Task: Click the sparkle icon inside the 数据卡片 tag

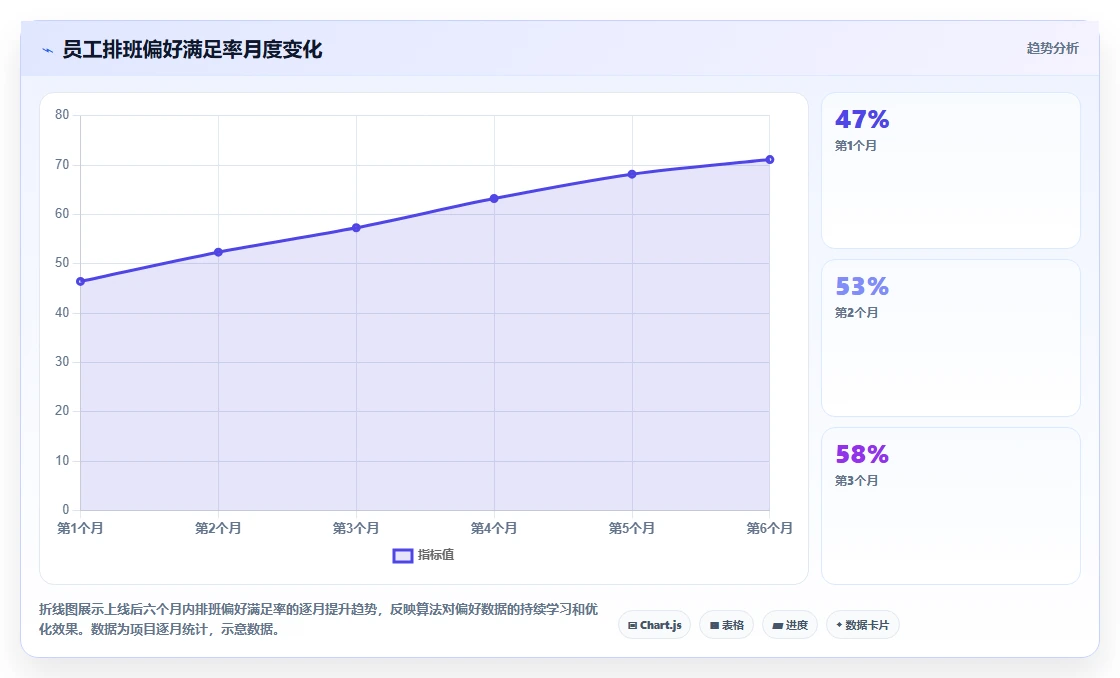Action: (x=839, y=625)
